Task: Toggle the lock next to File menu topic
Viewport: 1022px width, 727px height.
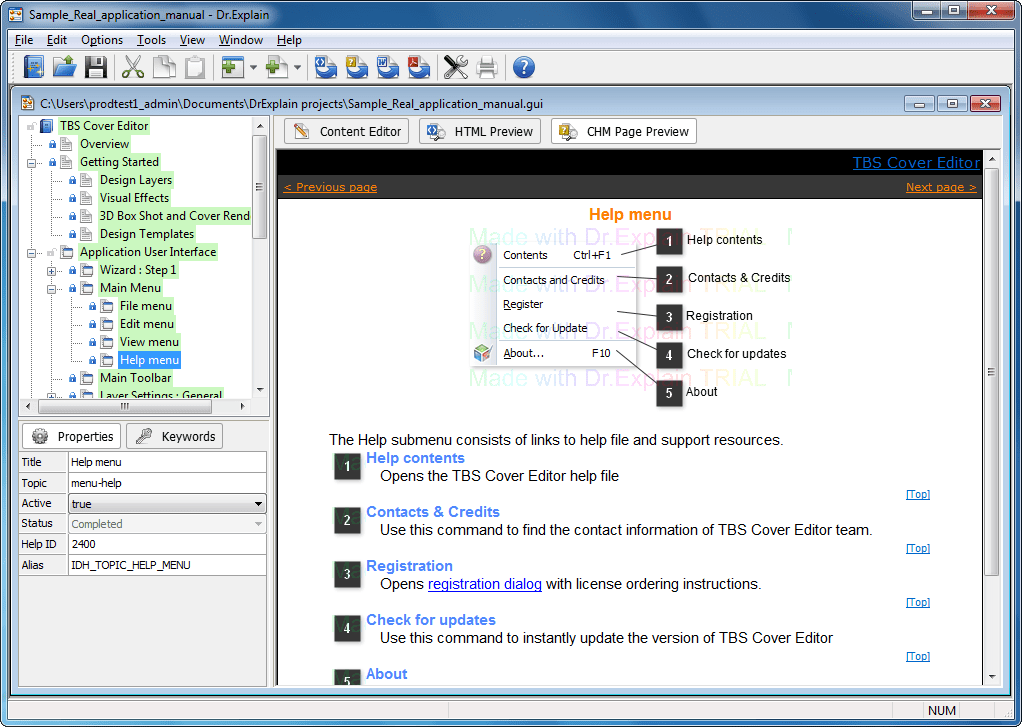Action: 93,306
